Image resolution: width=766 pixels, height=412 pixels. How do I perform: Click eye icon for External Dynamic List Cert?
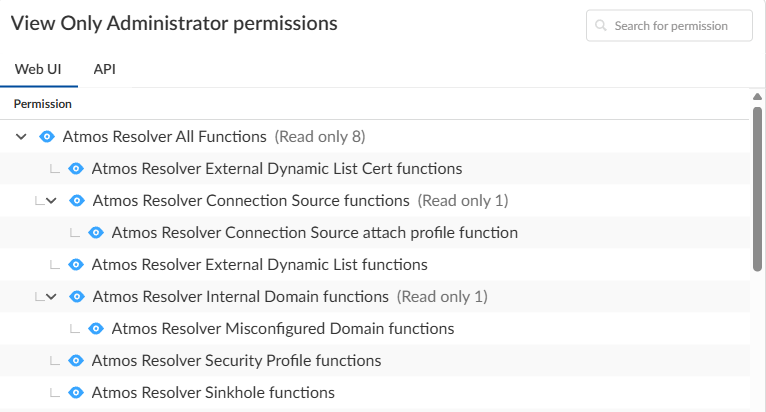point(75,169)
